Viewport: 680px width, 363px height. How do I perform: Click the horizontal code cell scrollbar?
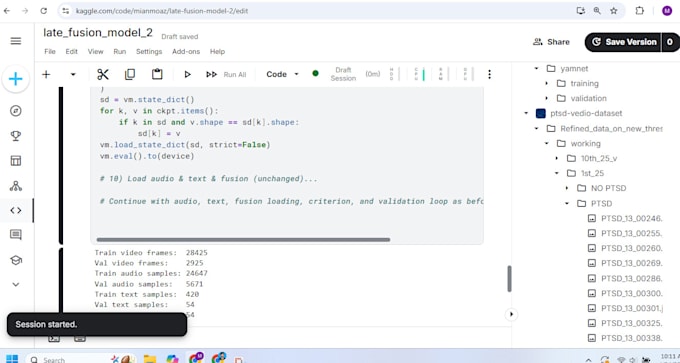pyautogui.click(x=243, y=239)
